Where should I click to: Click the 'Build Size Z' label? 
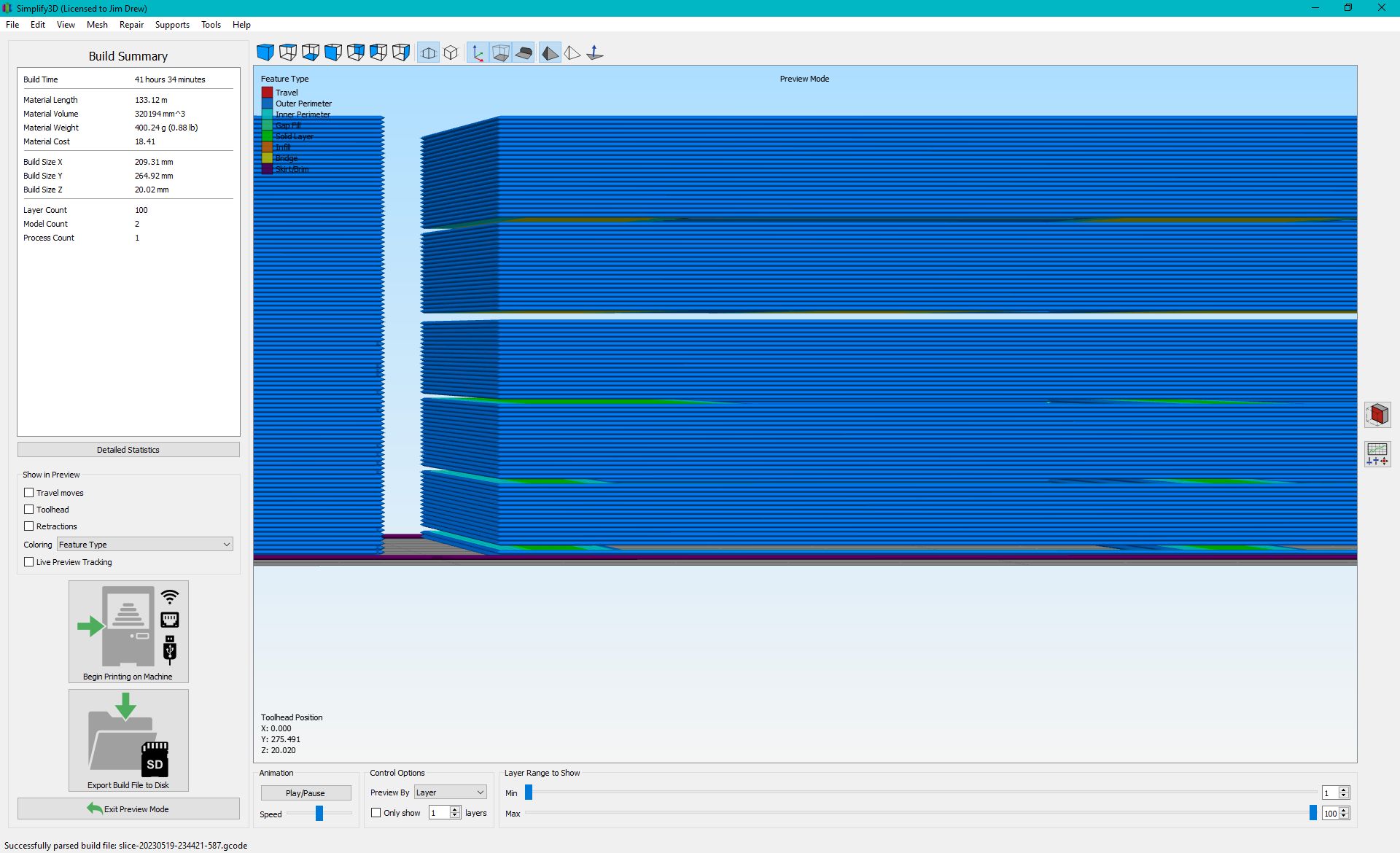(x=43, y=190)
